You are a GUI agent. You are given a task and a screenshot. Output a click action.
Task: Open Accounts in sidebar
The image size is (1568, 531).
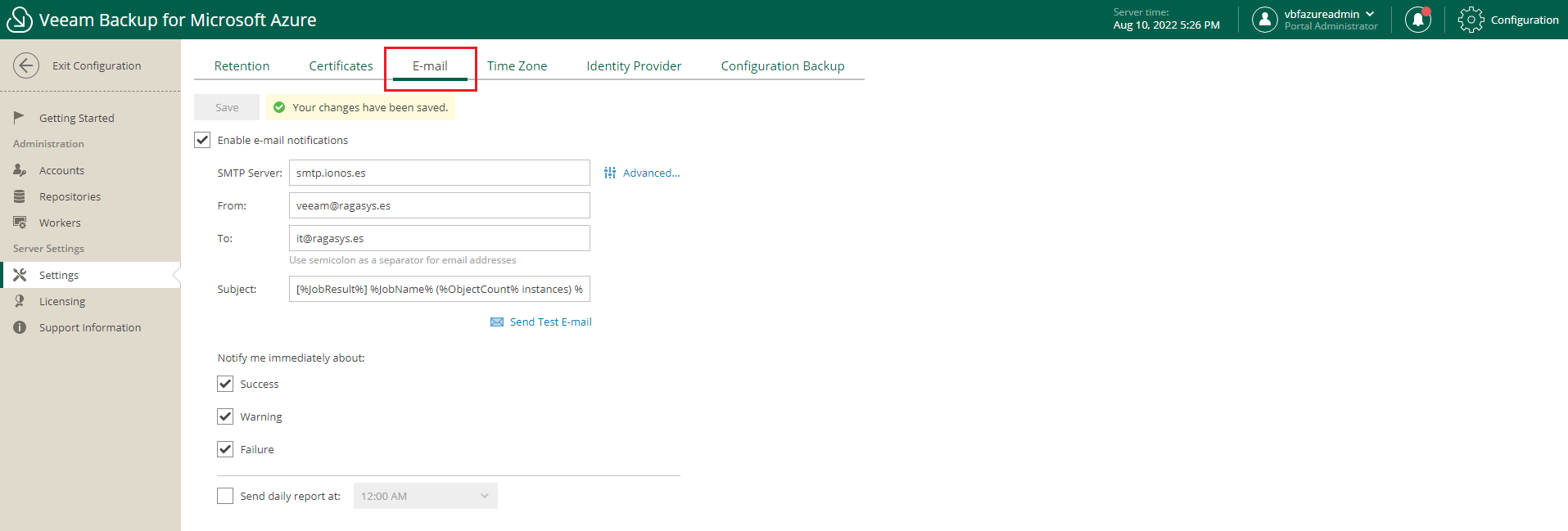pyautogui.click(x=61, y=170)
